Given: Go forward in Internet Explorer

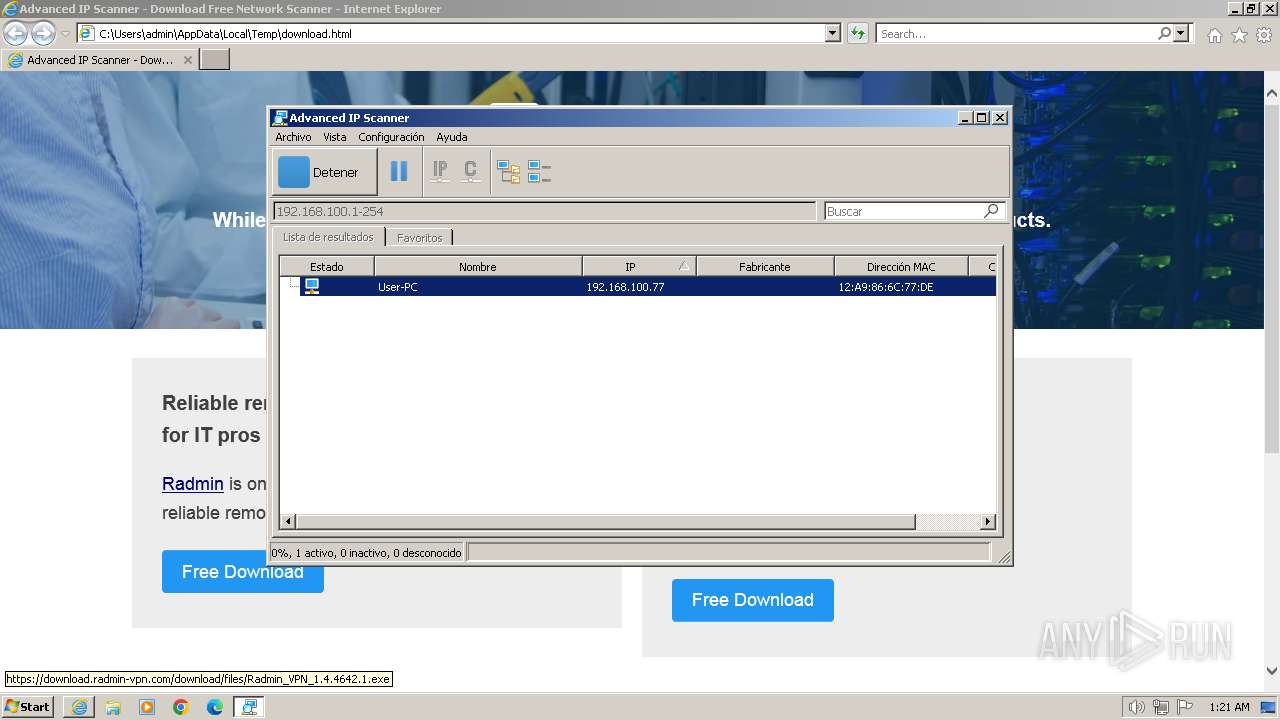Looking at the screenshot, I should coord(43,33).
